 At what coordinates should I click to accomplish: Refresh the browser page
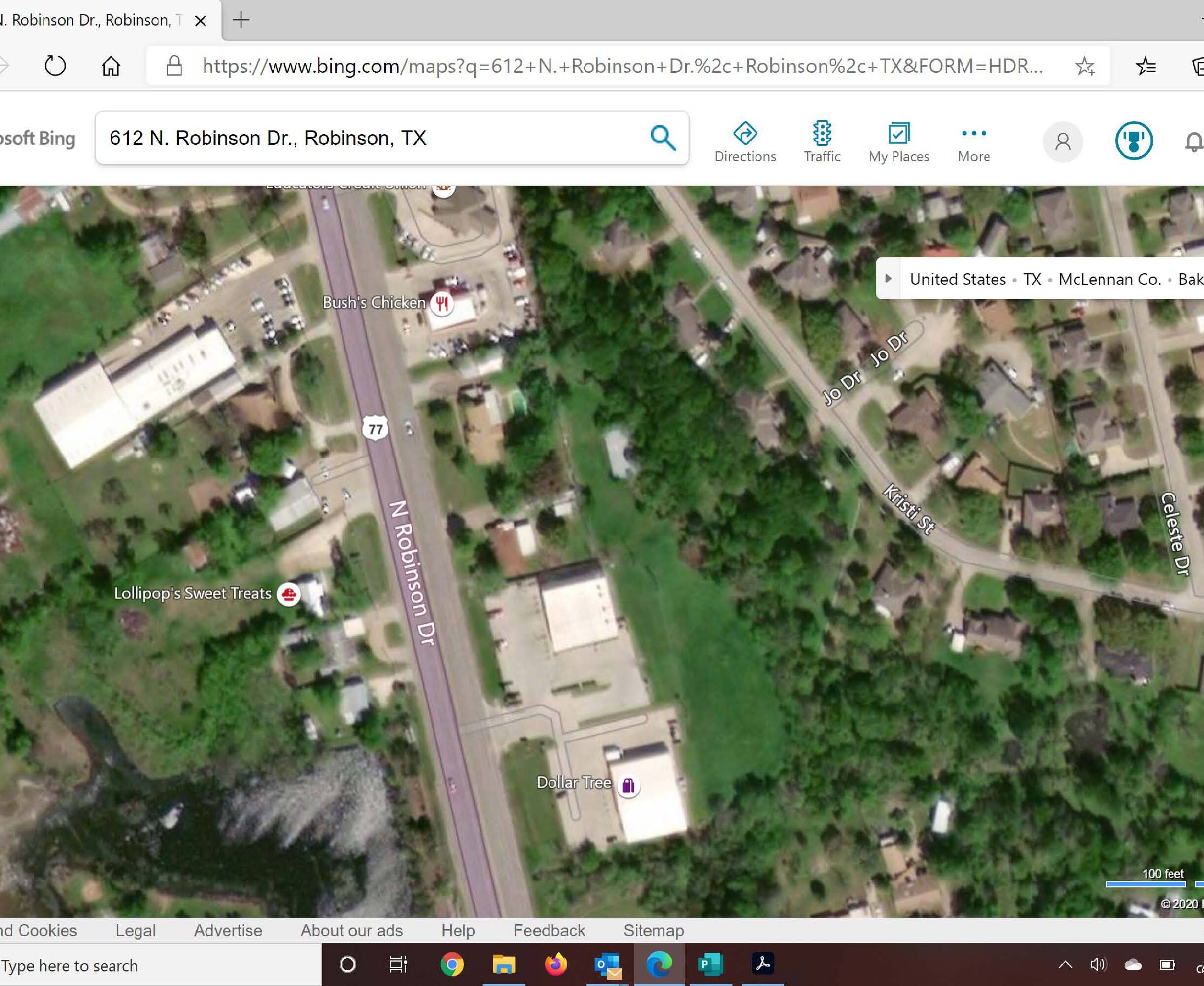55,66
